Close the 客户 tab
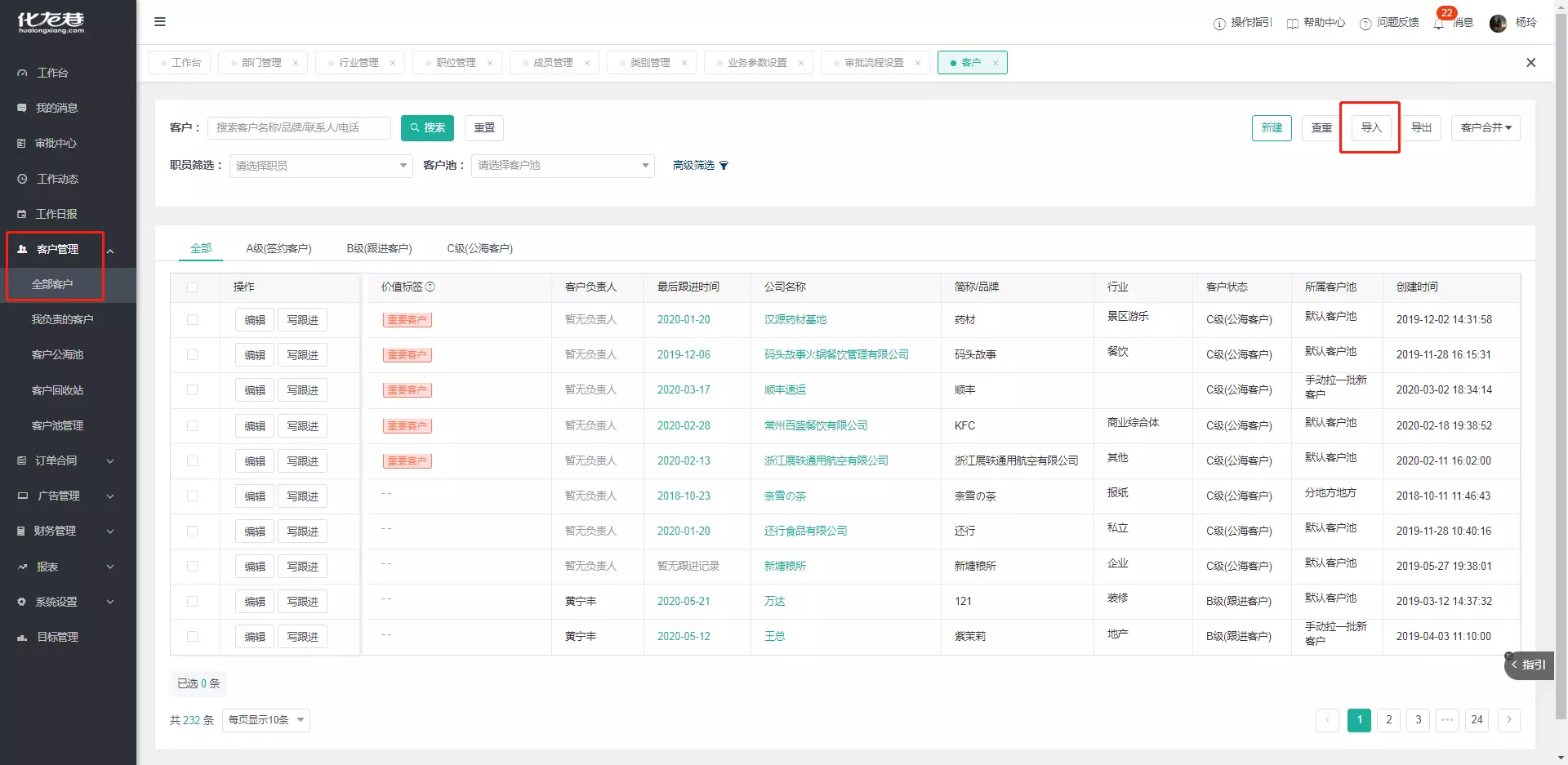The image size is (1568, 765). 996,63
